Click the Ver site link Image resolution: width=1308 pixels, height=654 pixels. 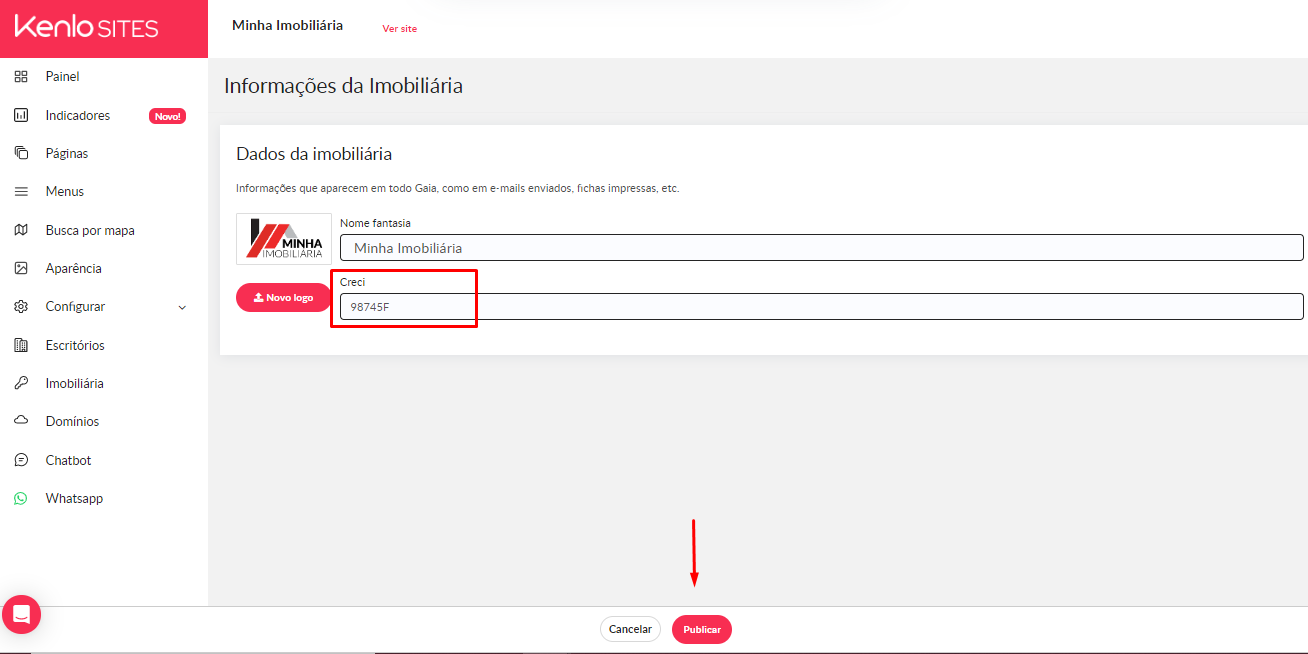[400, 29]
